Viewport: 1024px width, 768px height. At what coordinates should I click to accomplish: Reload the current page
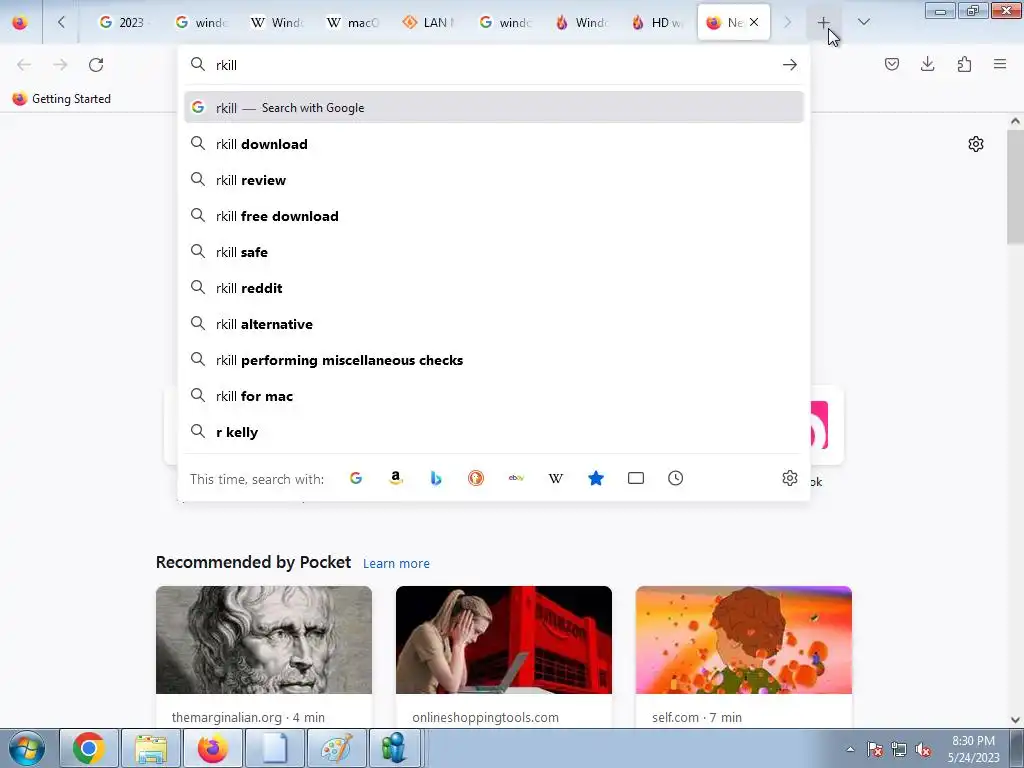96,65
